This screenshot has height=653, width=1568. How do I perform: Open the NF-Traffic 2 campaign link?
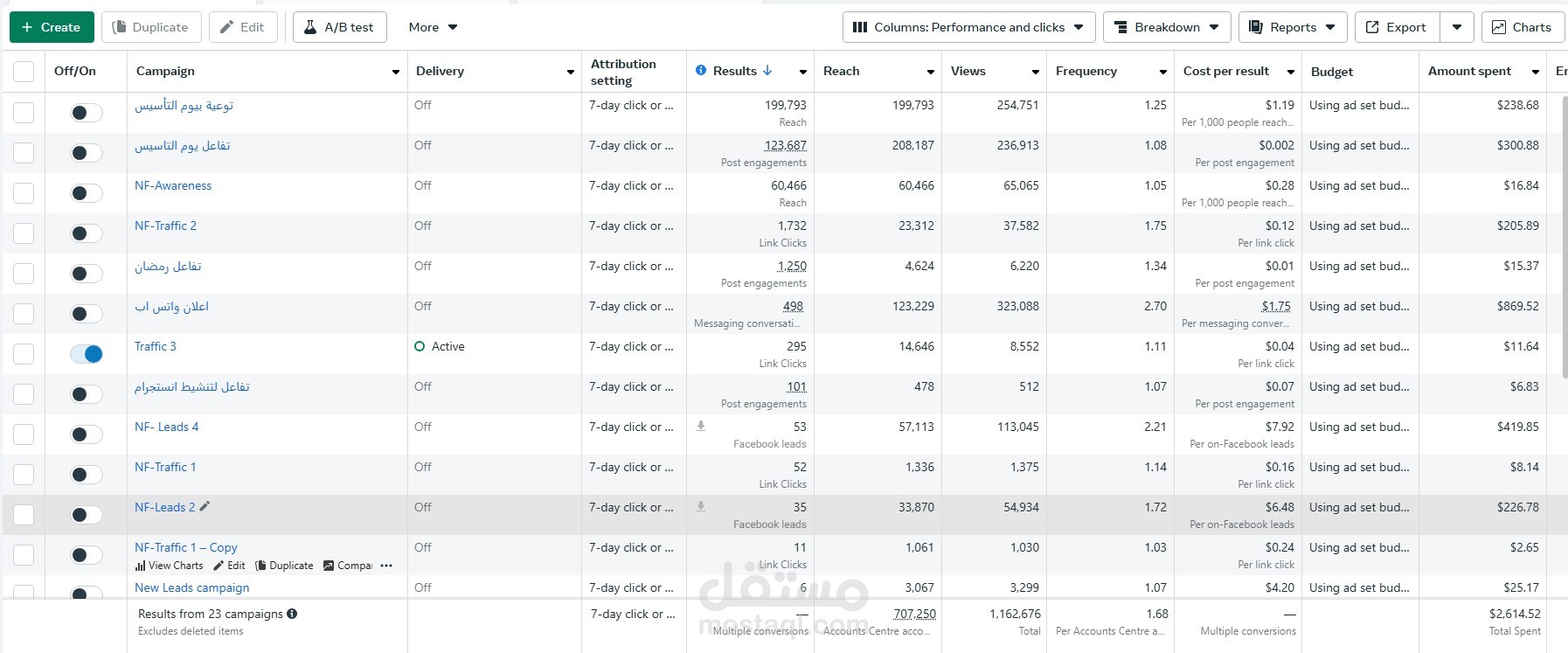click(x=165, y=226)
